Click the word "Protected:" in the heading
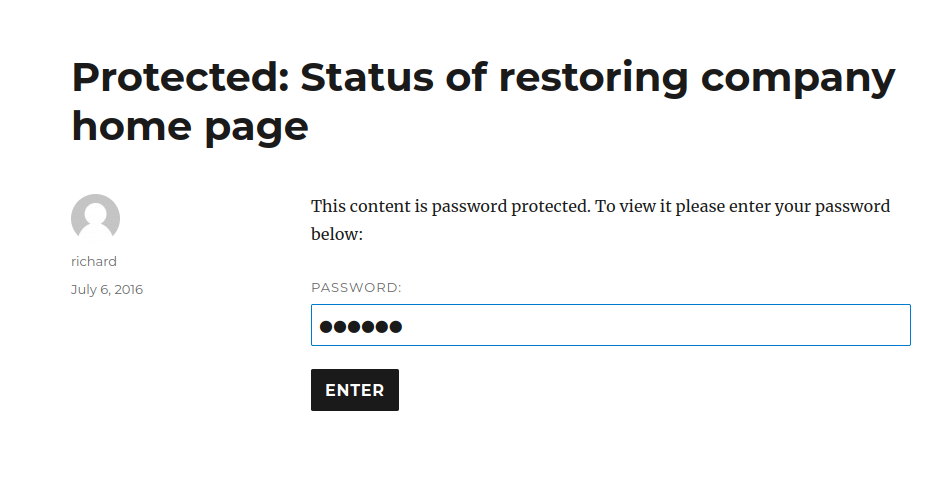Image resolution: width=947 pixels, height=502 pixels. tap(178, 77)
